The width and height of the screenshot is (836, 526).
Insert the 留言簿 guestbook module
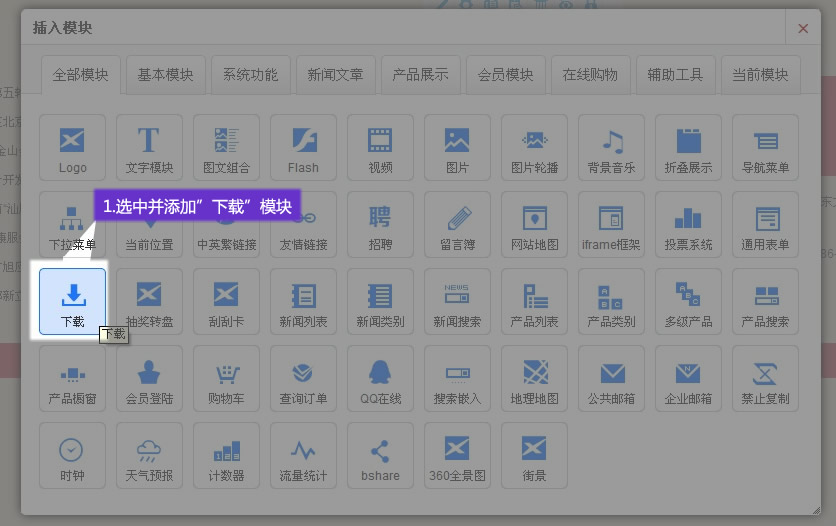click(x=457, y=224)
